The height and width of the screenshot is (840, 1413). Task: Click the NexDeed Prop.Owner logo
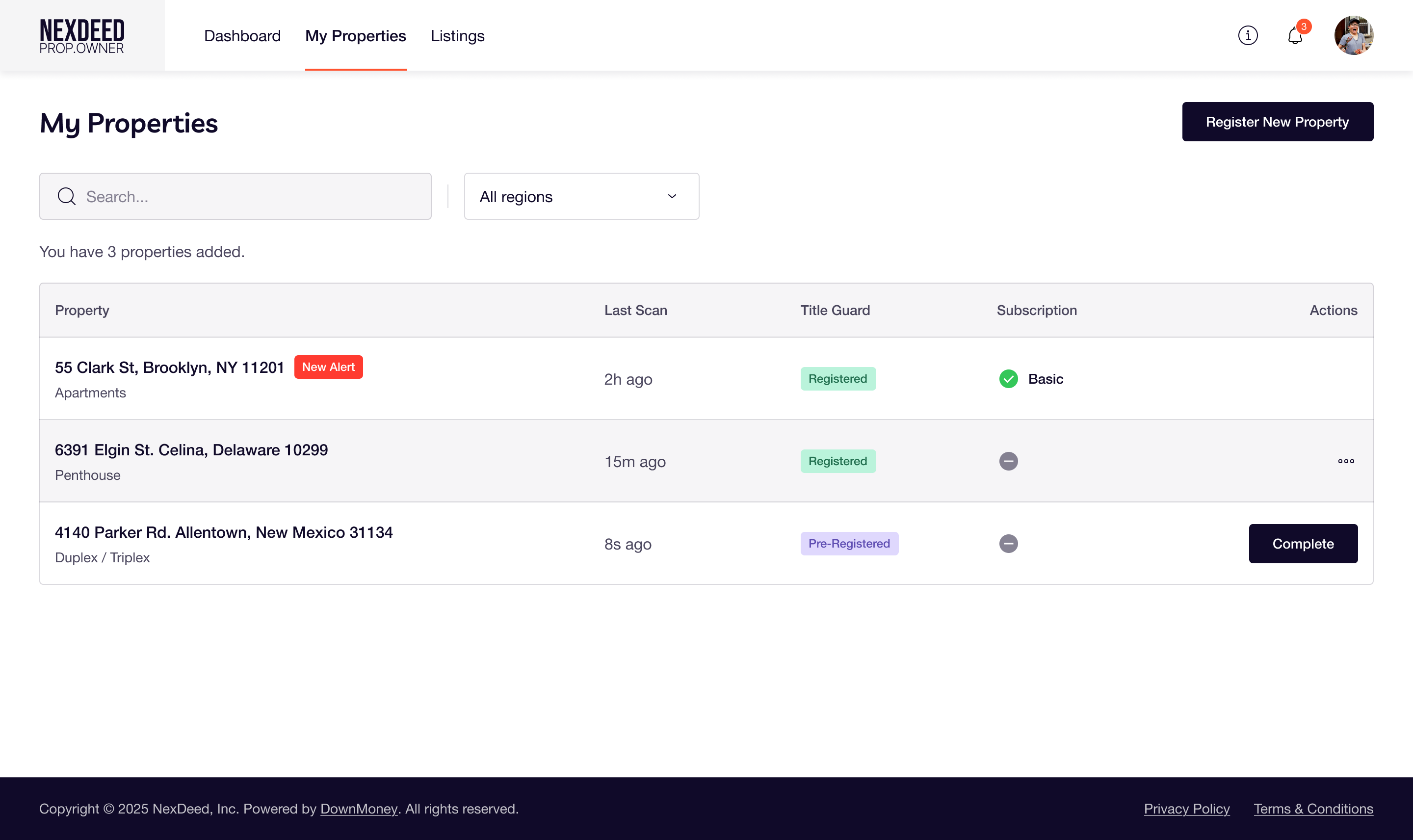point(82,36)
